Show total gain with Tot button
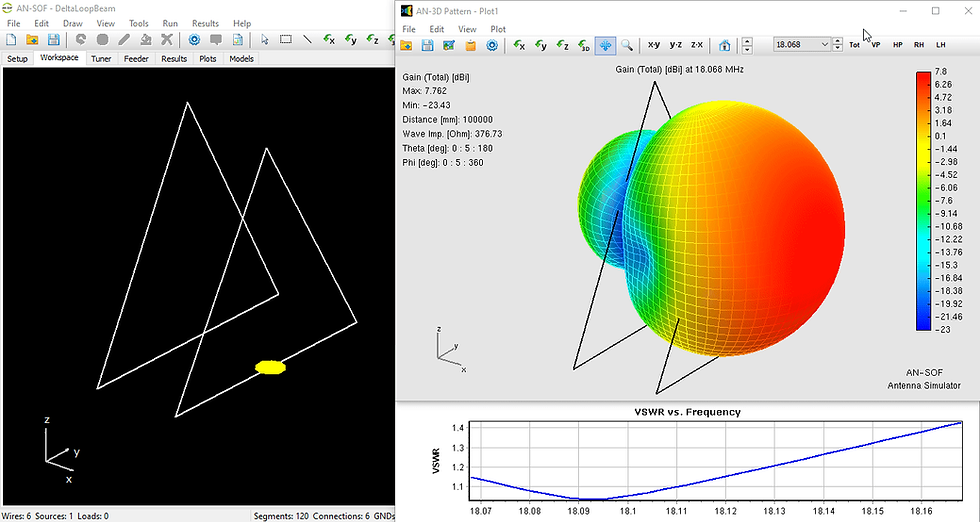Image resolution: width=980 pixels, height=522 pixels. pos(854,45)
